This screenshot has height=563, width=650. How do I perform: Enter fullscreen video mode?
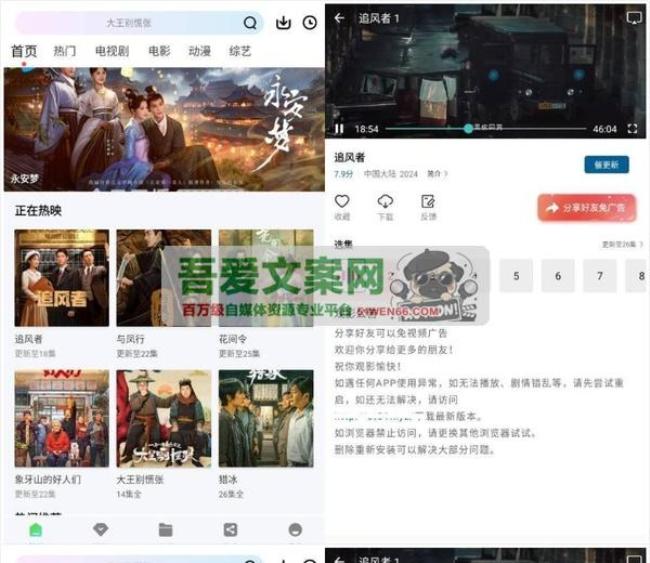pos(633,129)
